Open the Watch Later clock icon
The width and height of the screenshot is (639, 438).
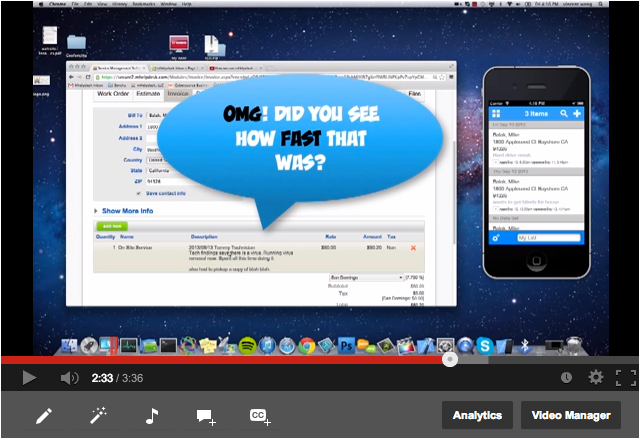(x=566, y=378)
